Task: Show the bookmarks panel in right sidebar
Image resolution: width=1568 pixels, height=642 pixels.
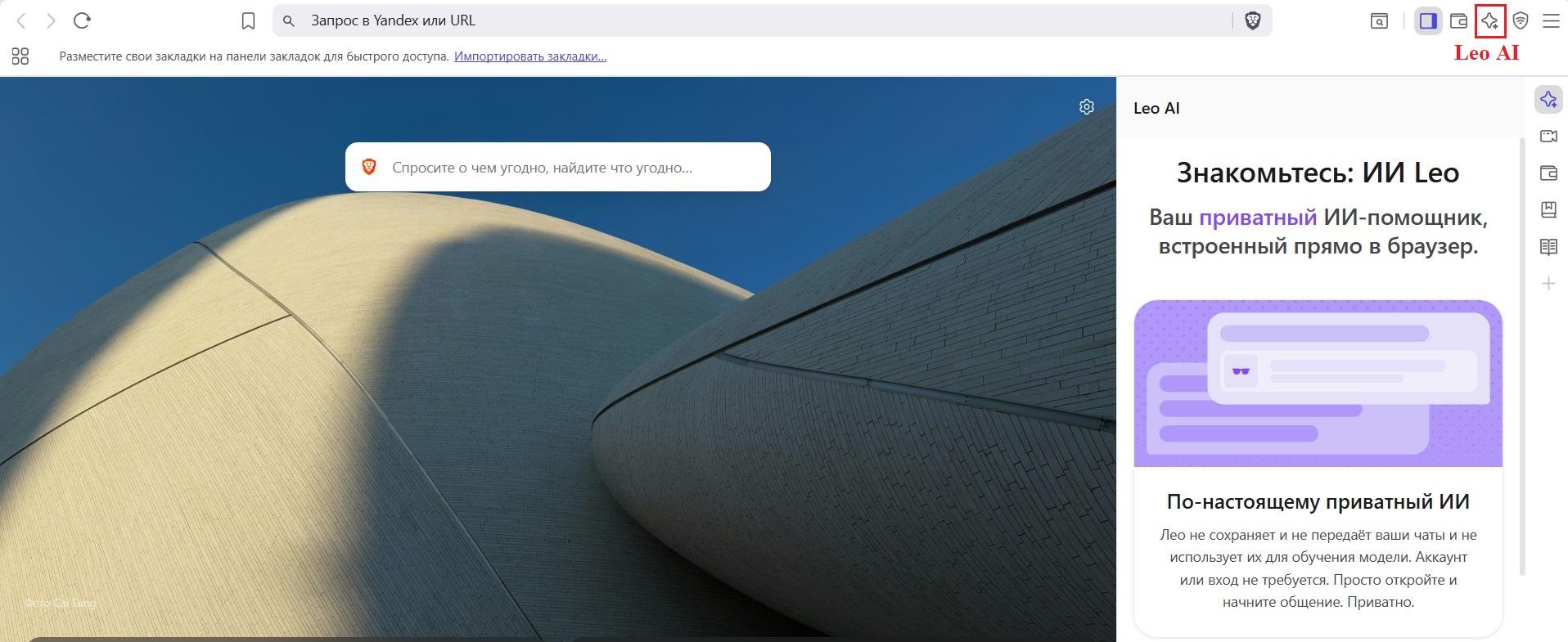Action: [1548, 210]
